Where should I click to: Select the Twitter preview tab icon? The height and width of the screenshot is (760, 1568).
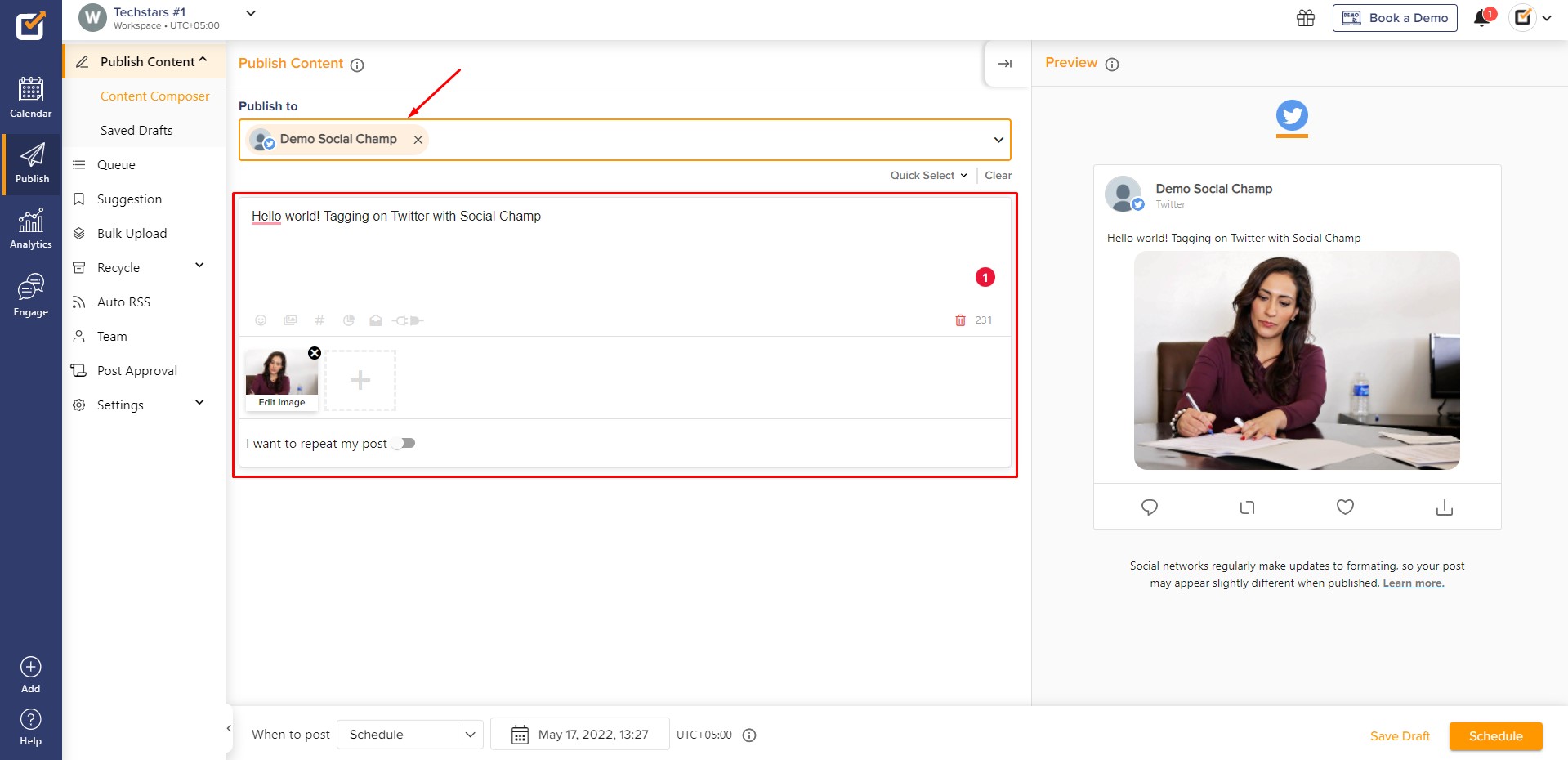click(x=1292, y=116)
